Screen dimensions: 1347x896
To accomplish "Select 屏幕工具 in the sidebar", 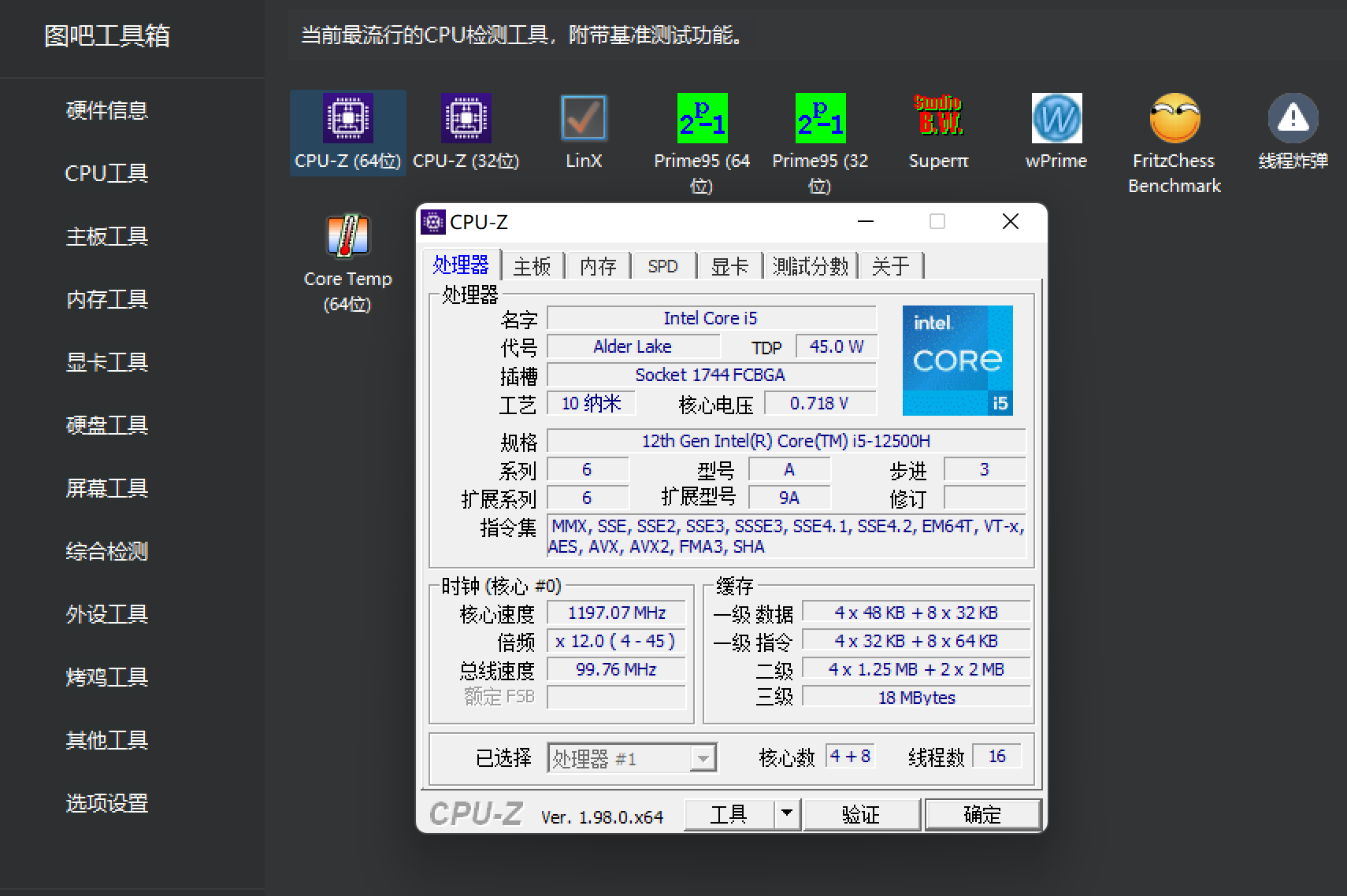I will pos(107,488).
